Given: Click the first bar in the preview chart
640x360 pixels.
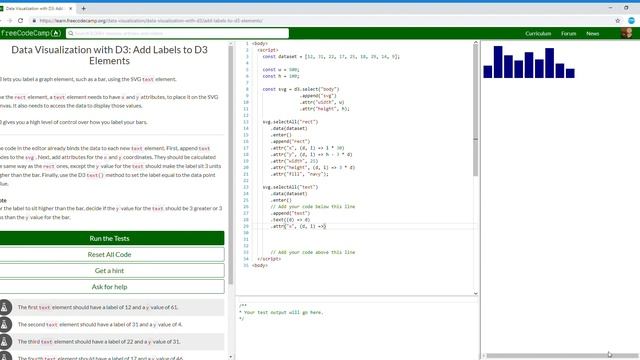Looking at the screenshot, I should point(488,71).
